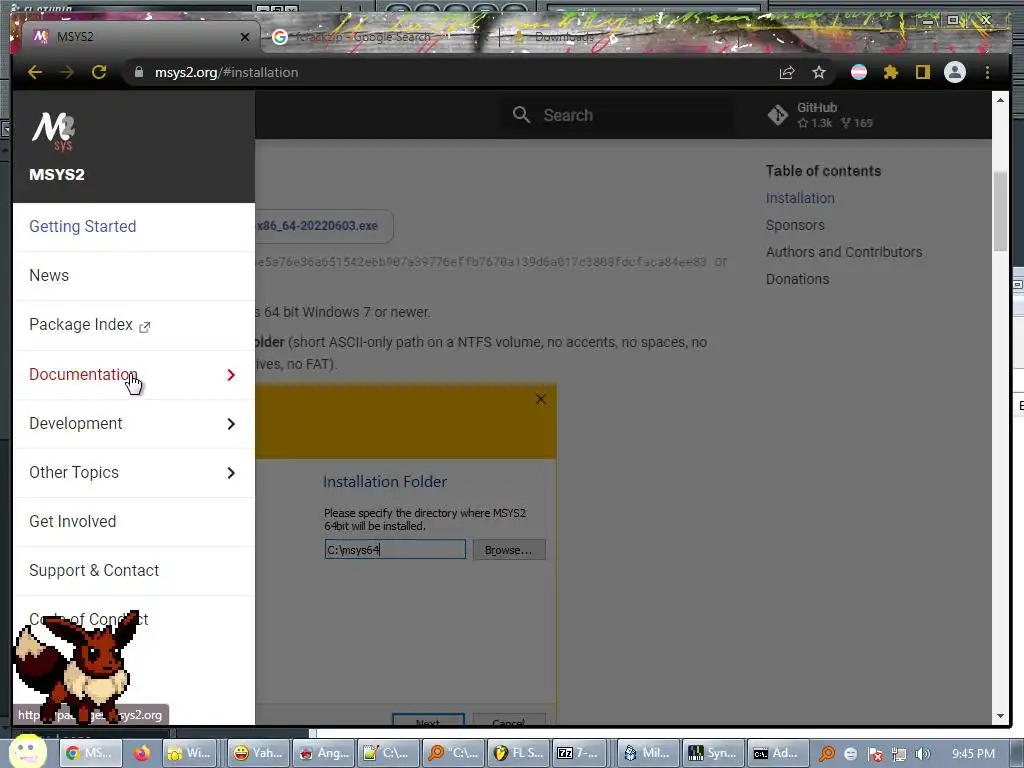Open the GitHub repository link
Screen dimensions: 1024x768
pyautogui.click(x=820, y=115)
